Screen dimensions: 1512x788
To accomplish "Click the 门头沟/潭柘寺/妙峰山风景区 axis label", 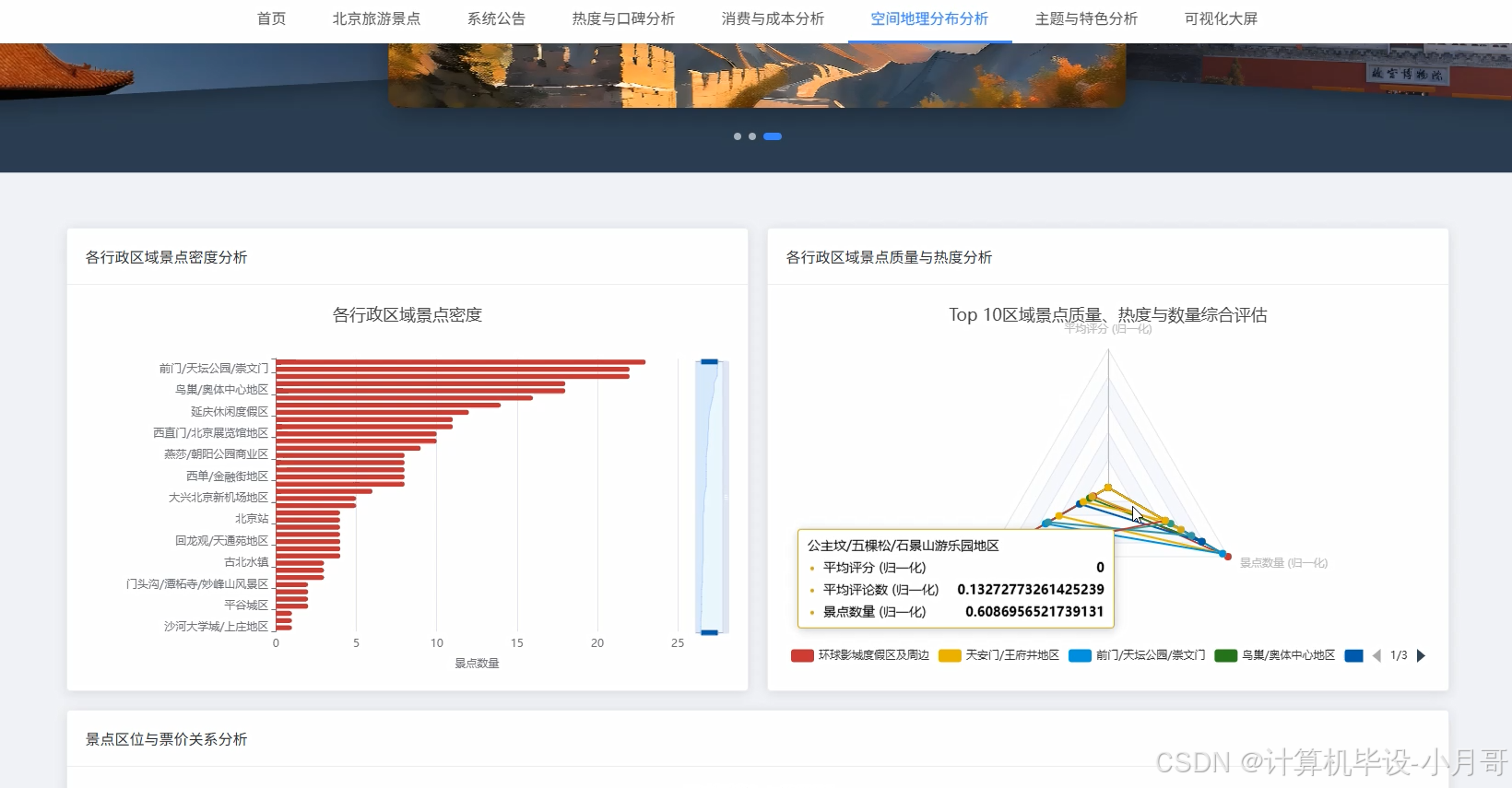I will pyautogui.click(x=197, y=583).
